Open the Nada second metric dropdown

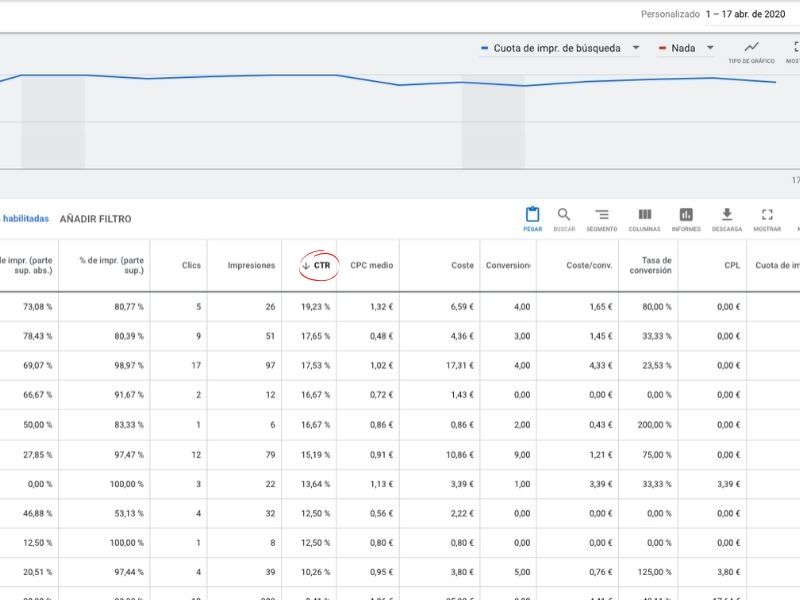686,48
